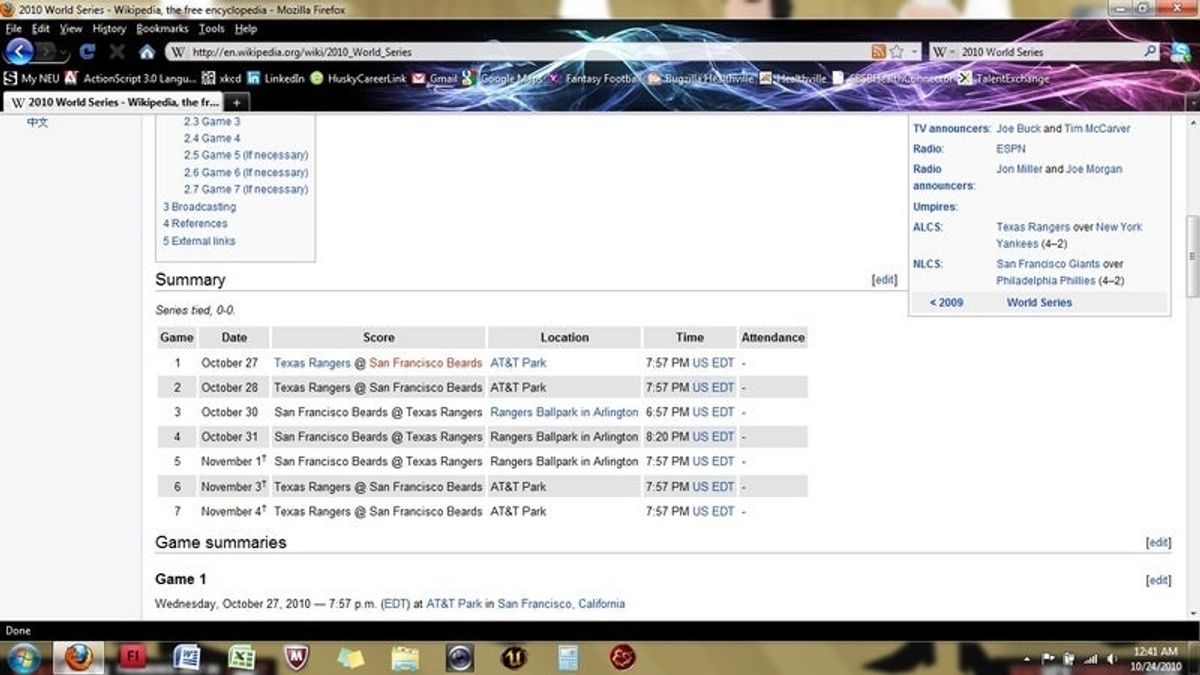Reload the page with the refresh icon
This screenshot has height=675, width=1200.
tap(87, 52)
